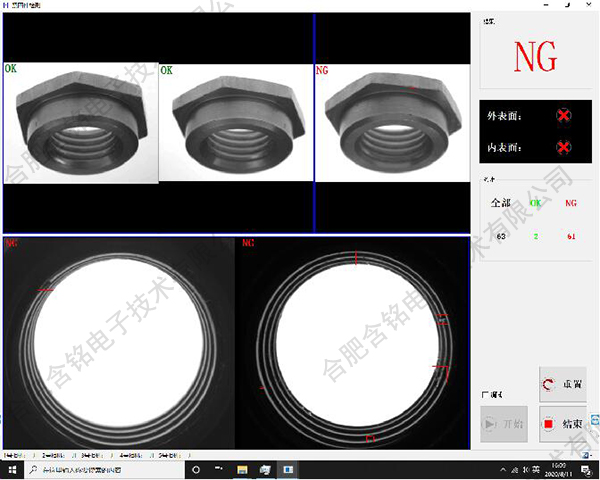Screen dimensions: 600x480
Task: Click the 重置 (Reset) button
Action: click(562, 384)
